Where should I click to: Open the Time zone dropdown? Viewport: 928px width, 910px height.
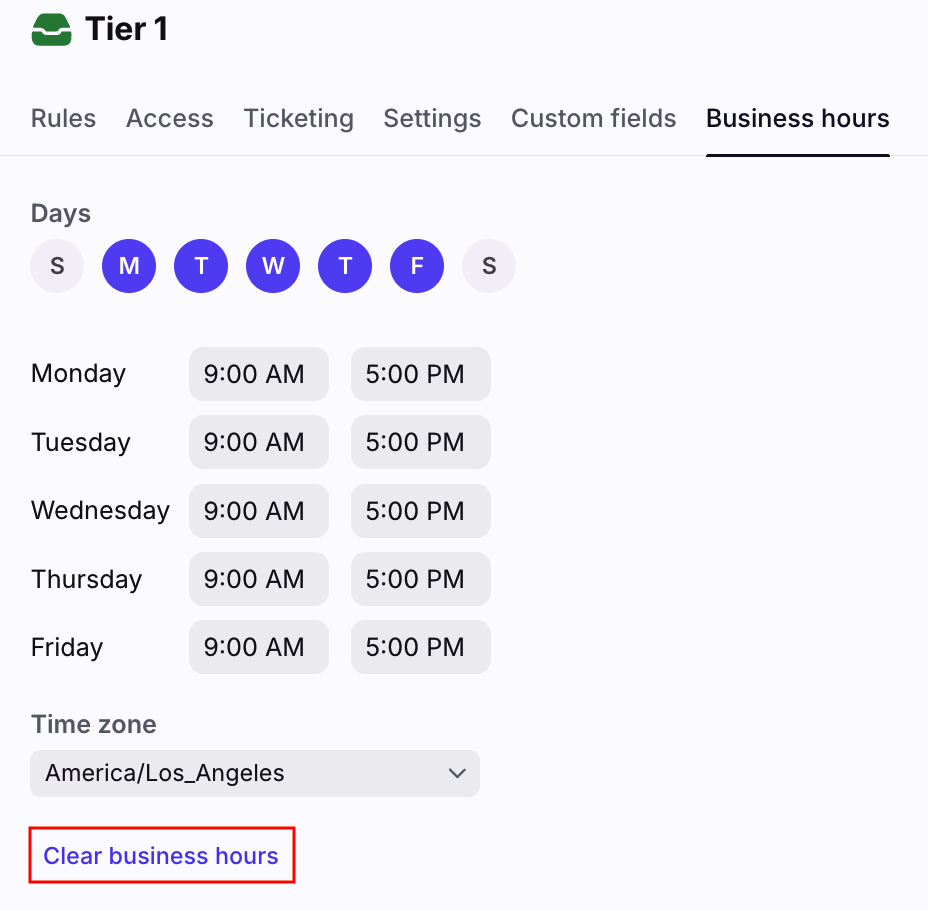click(255, 773)
